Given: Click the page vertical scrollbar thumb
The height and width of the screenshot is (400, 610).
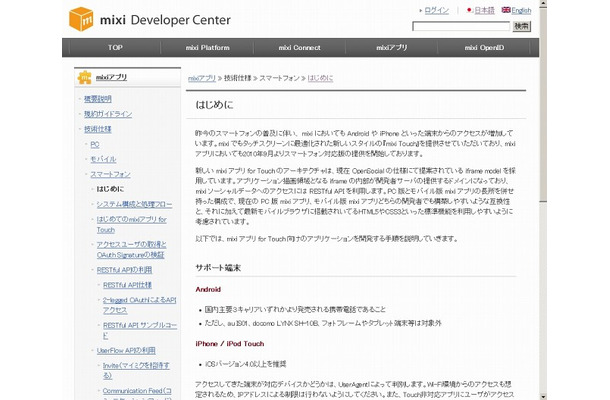Looking at the screenshot, I should click(543, 104).
